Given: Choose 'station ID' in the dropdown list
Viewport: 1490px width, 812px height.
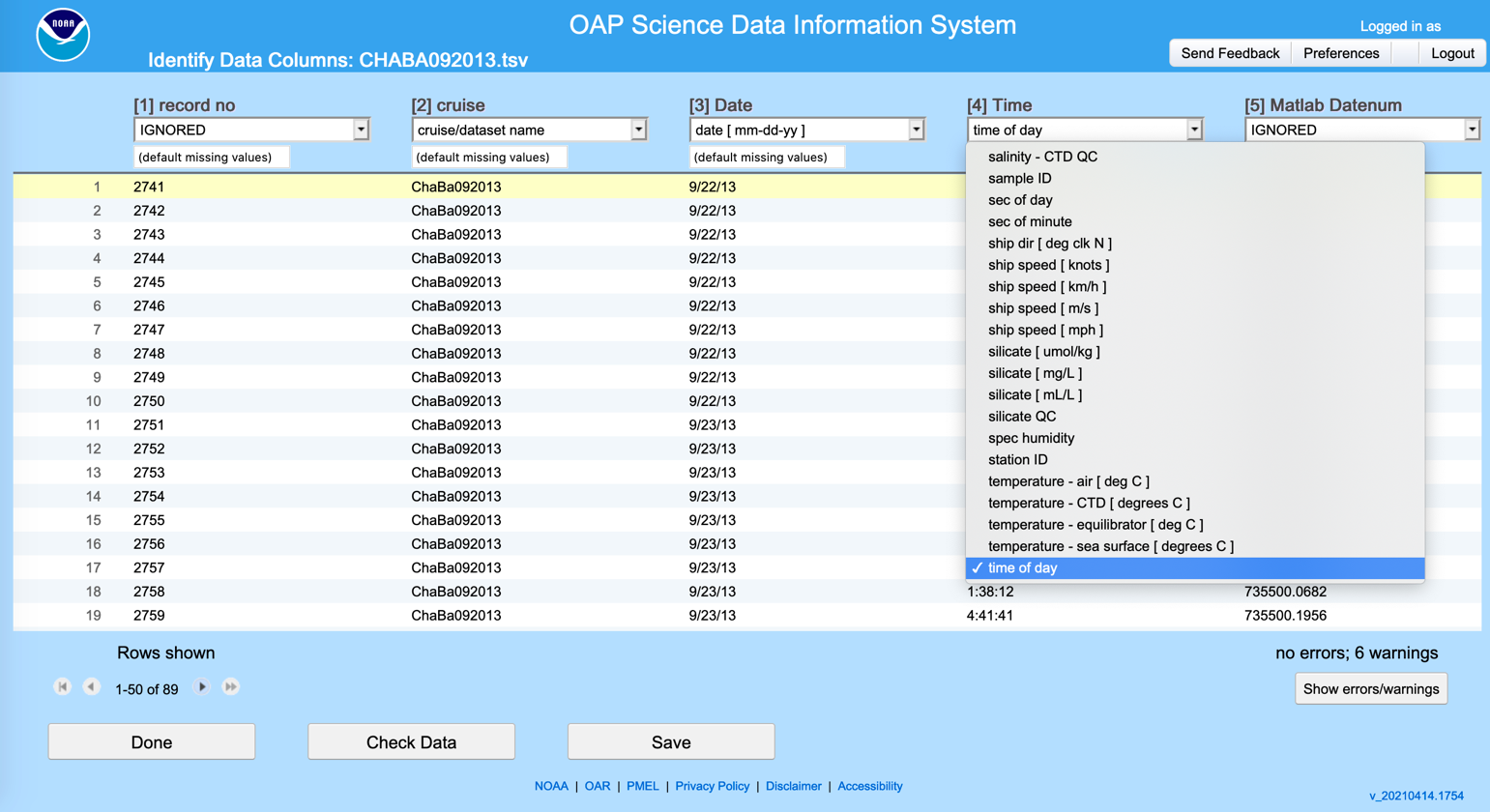Looking at the screenshot, I should (x=1017, y=460).
